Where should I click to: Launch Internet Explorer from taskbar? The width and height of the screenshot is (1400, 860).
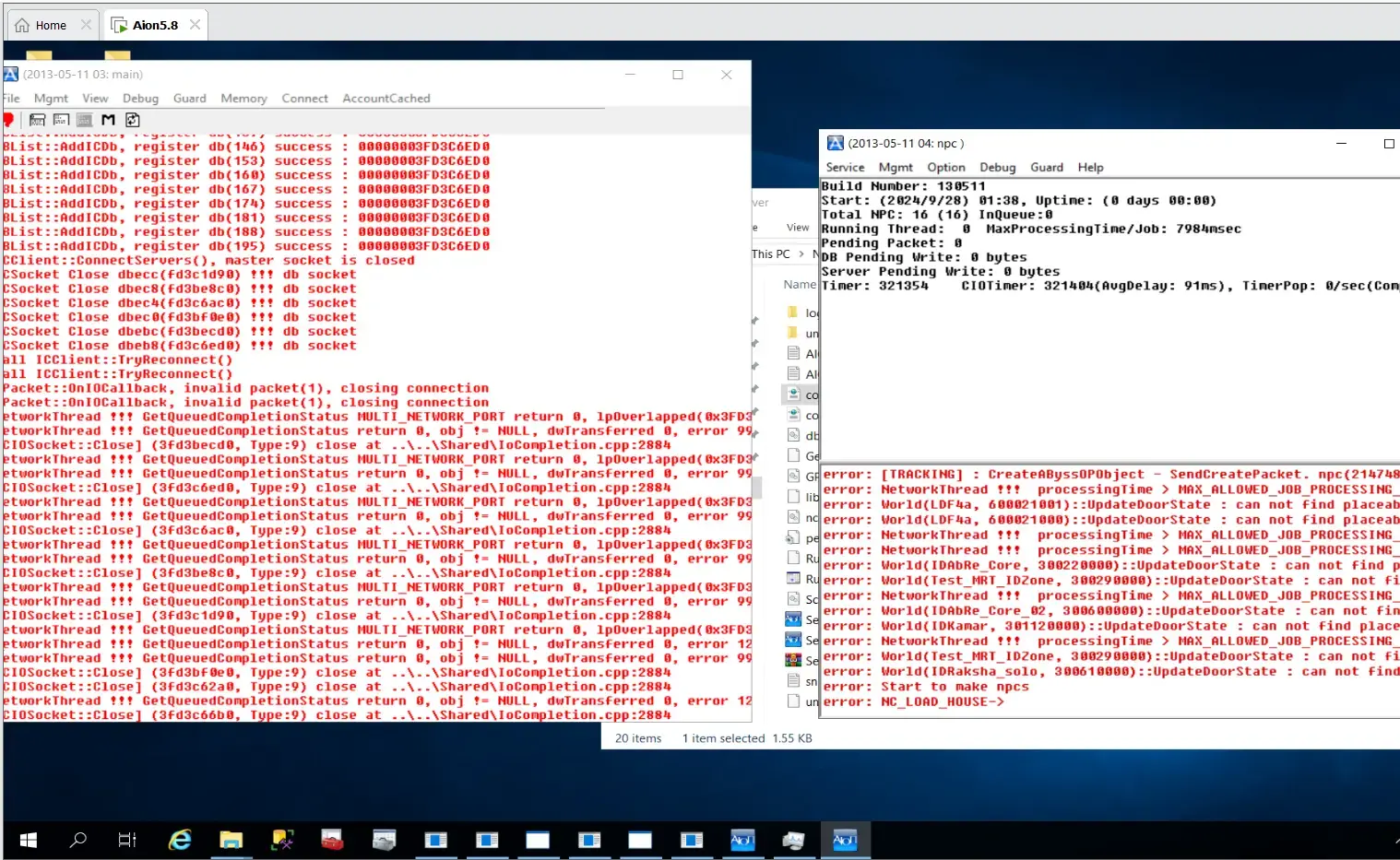click(180, 840)
